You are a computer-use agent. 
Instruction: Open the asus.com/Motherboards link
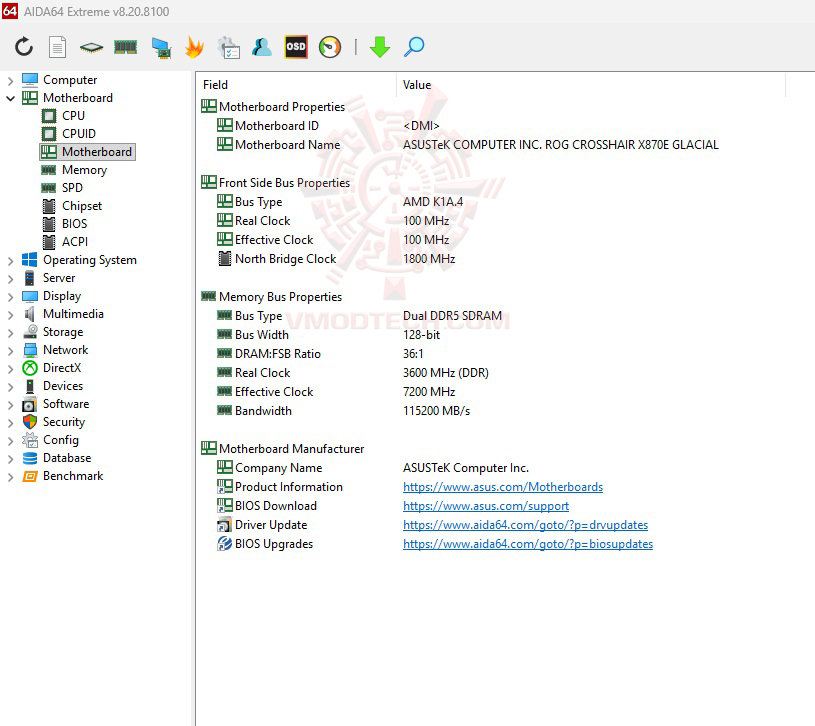[503, 487]
